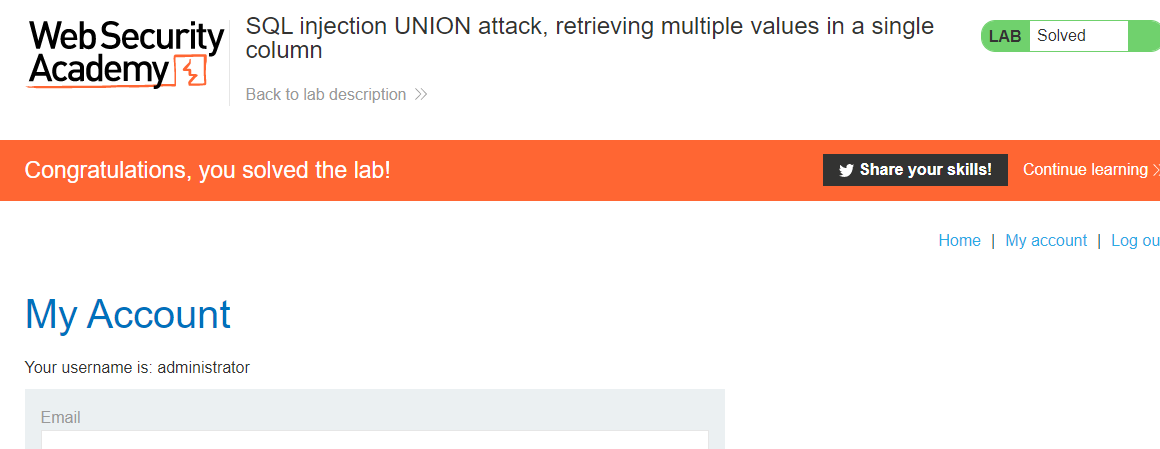
Task: Click the My Account page heading
Action: pos(128,314)
